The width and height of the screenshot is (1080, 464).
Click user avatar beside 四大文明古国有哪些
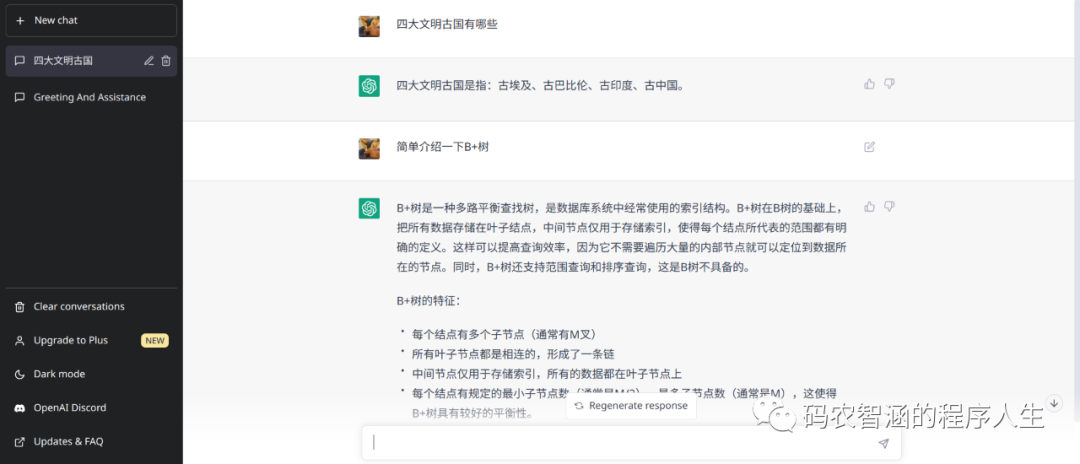(x=369, y=26)
